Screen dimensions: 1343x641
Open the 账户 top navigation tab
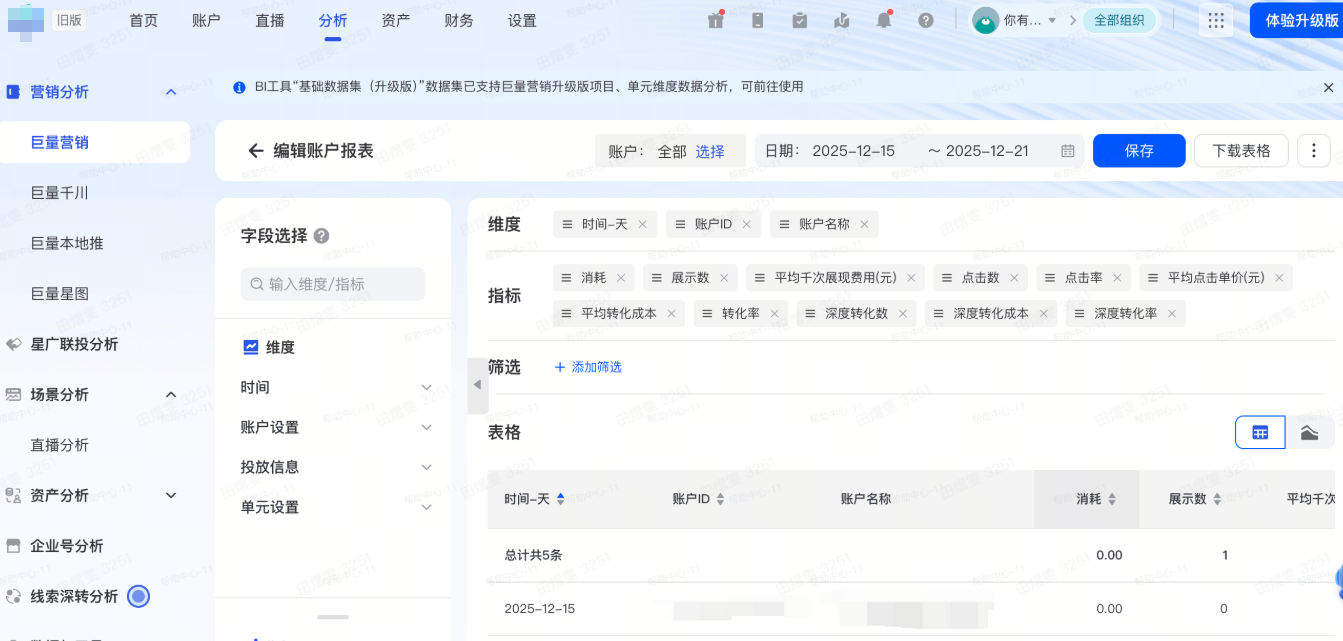[206, 21]
